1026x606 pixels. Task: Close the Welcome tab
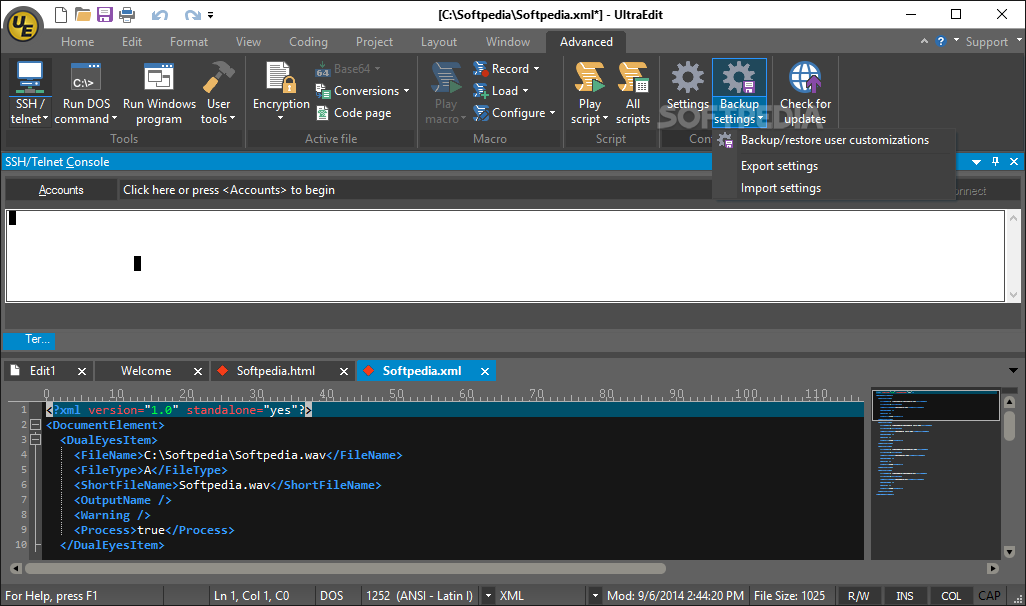pyautogui.click(x=198, y=372)
